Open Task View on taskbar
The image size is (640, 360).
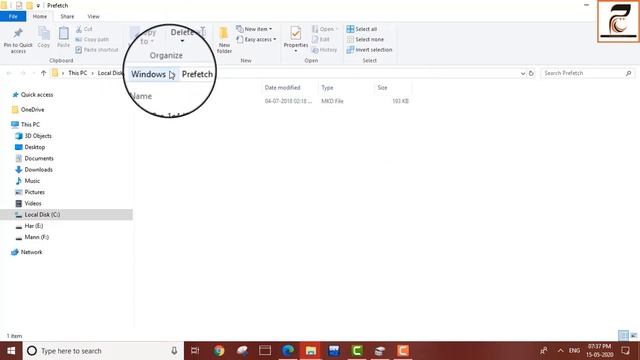195,351
